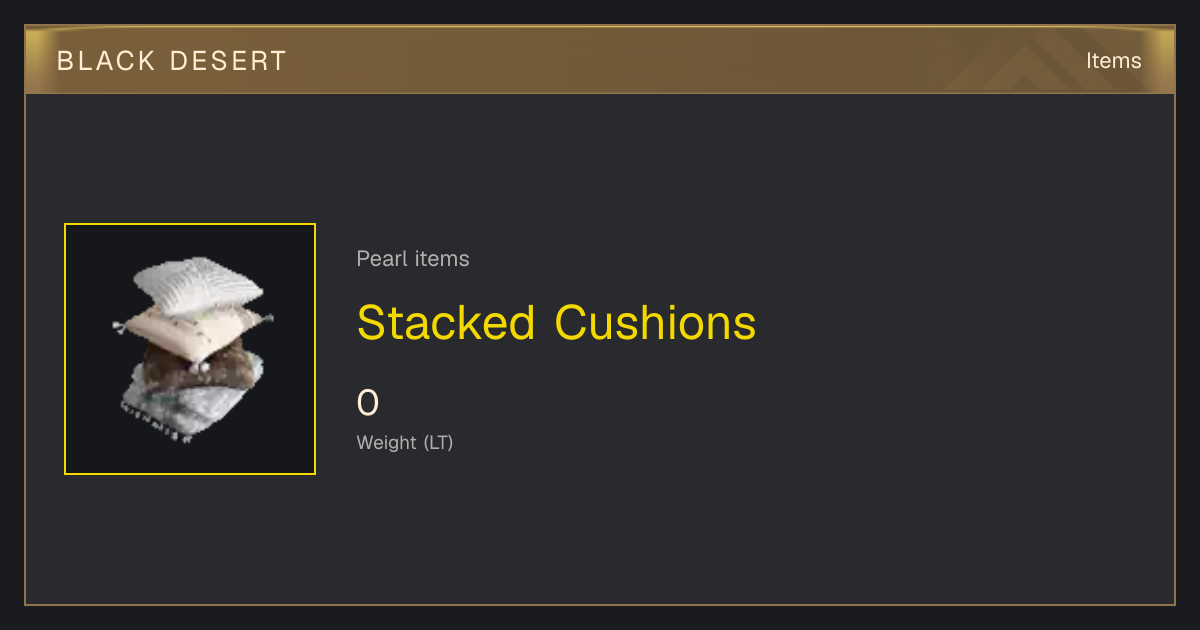This screenshot has width=1200, height=630.
Task: Click the word Stacked in the title
Action: [446, 323]
